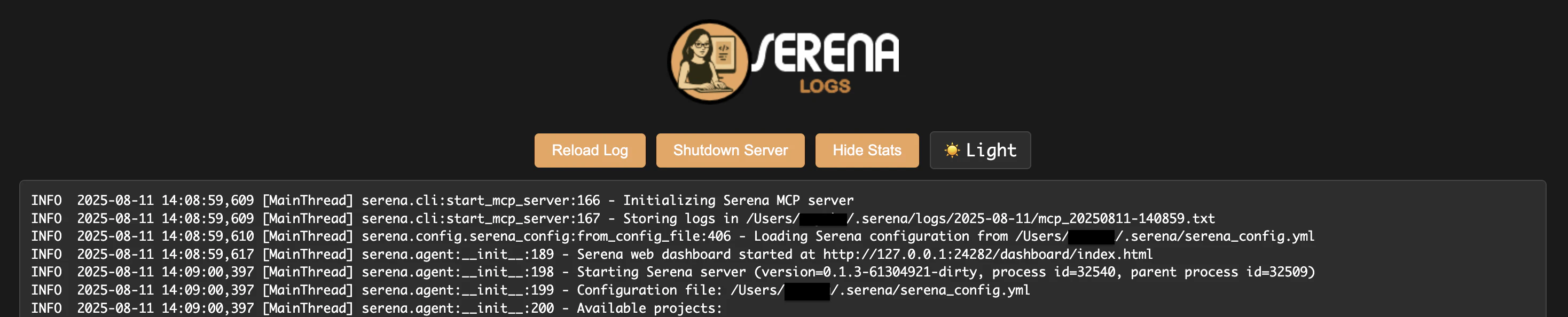This screenshot has height=317, width=1568.
Task: Click the 14:09:00,397 timestamp on line 198
Action: click(x=207, y=272)
